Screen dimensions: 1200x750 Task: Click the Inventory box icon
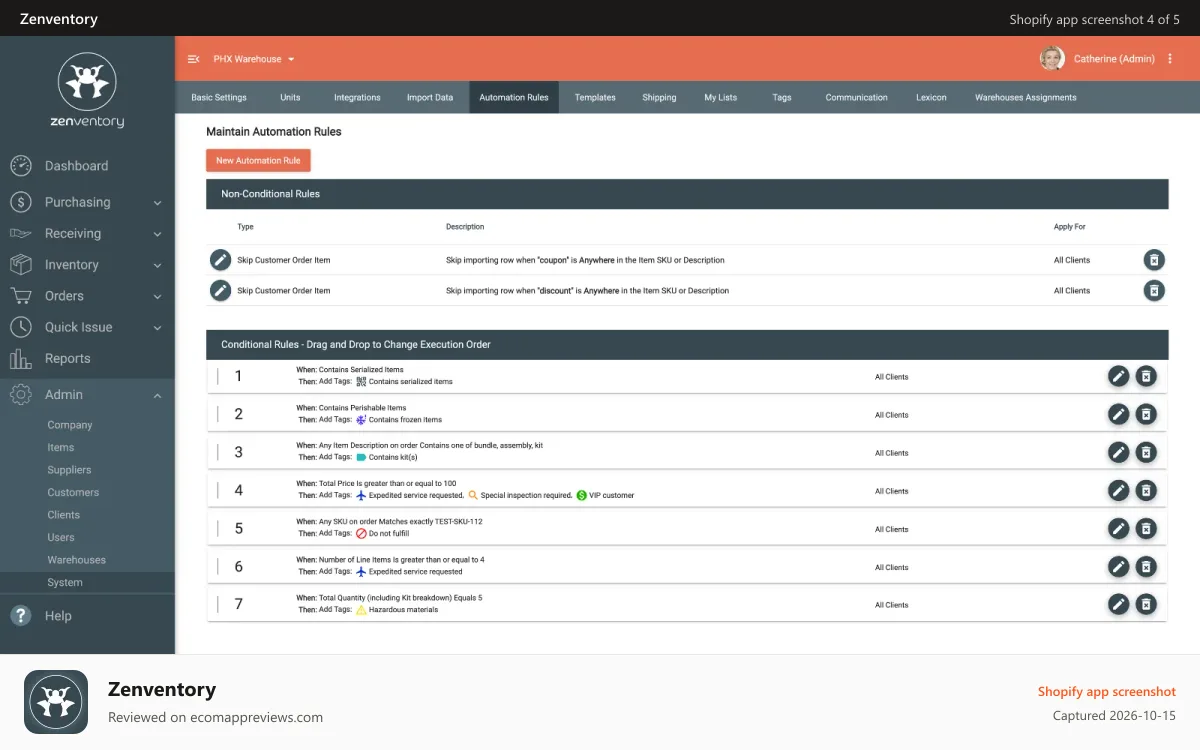tap(21, 265)
